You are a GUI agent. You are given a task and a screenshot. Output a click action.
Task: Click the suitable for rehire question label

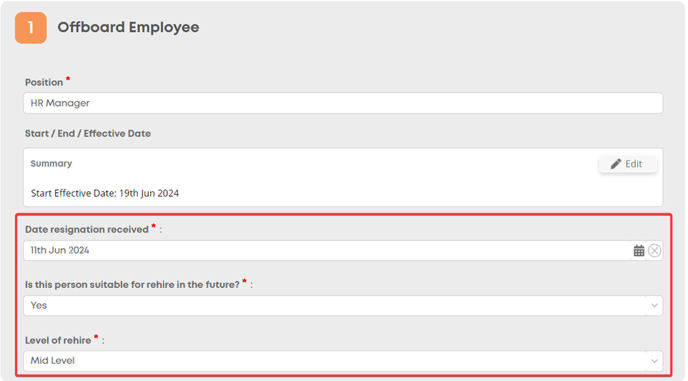point(132,284)
